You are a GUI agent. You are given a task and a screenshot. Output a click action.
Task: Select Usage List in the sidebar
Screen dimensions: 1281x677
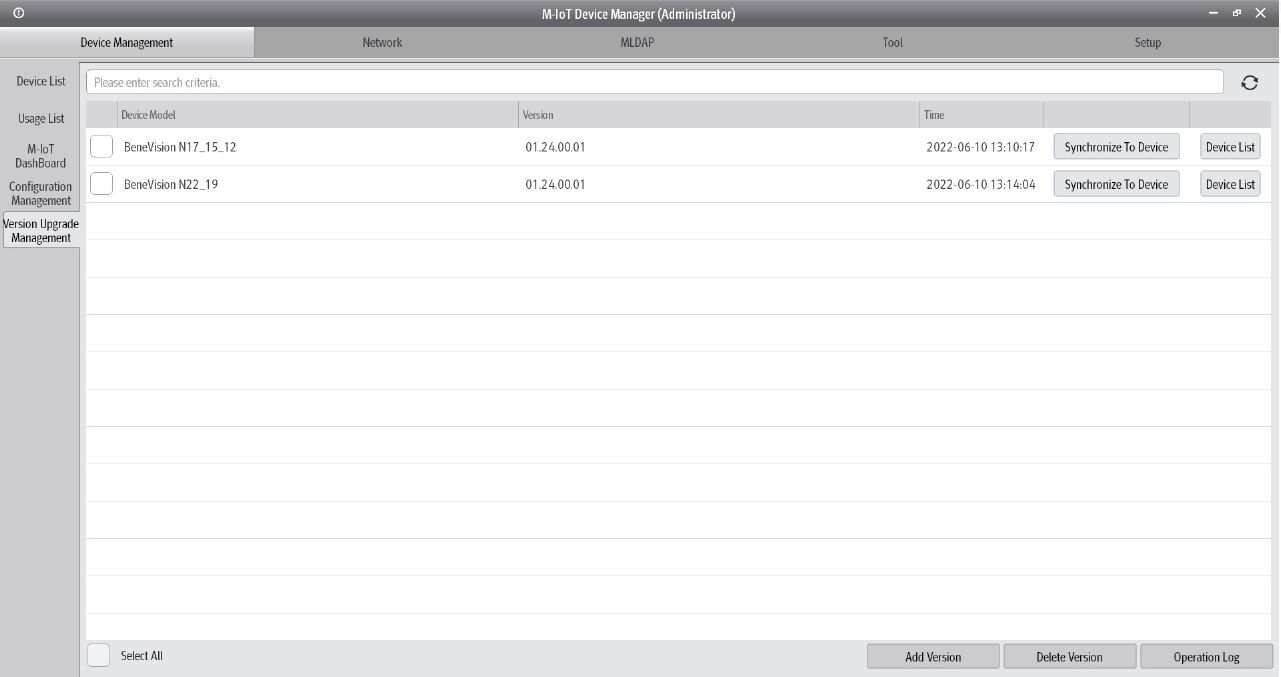[x=41, y=118]
